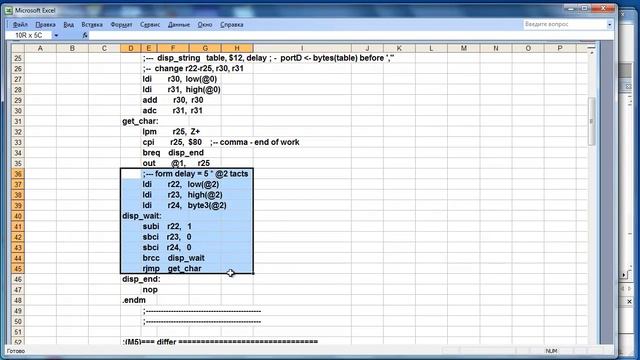This screenshot has width=640, height=360.
Task: Select column P header
Action: (x=560, y=48)
